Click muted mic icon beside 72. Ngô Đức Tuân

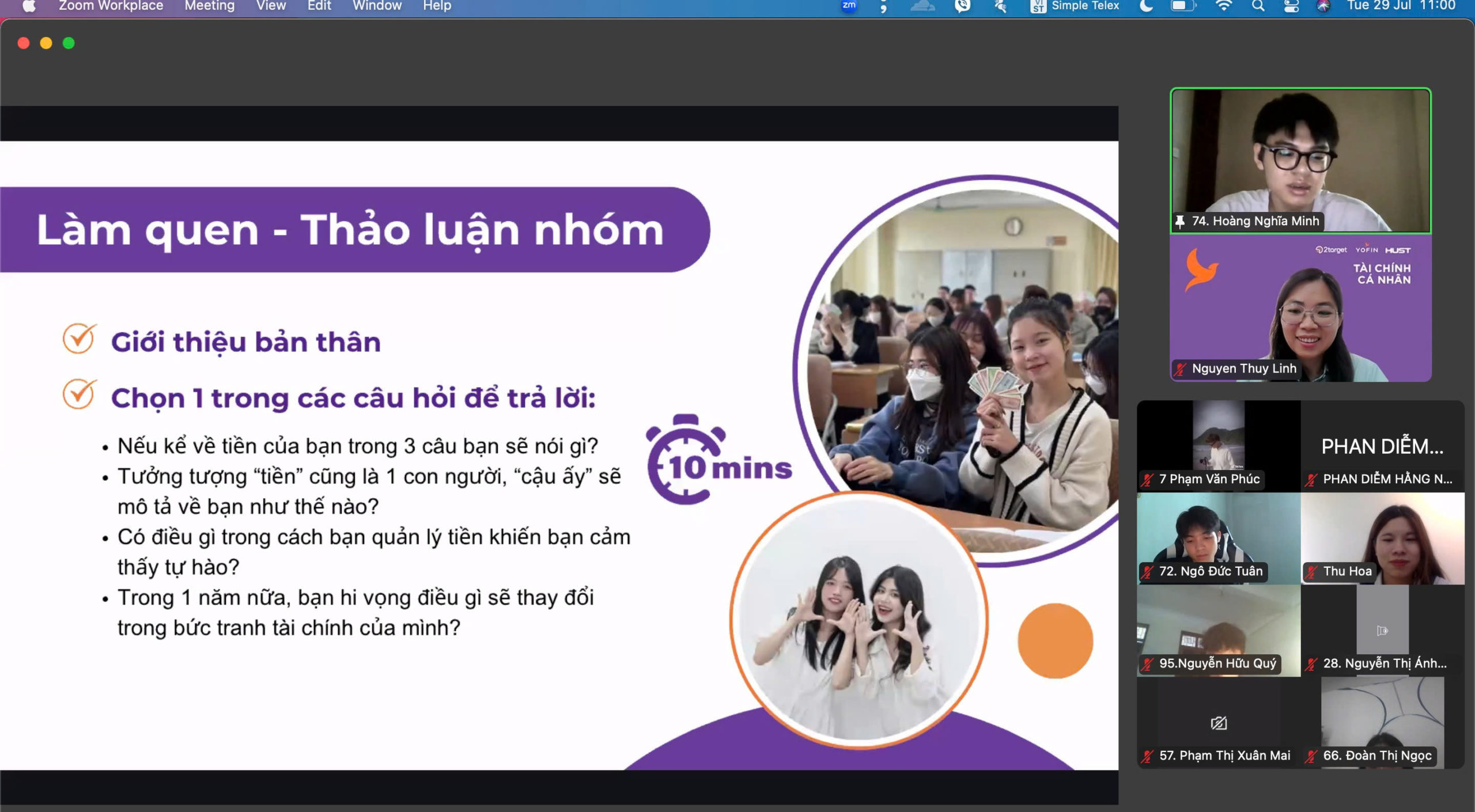1148,571
